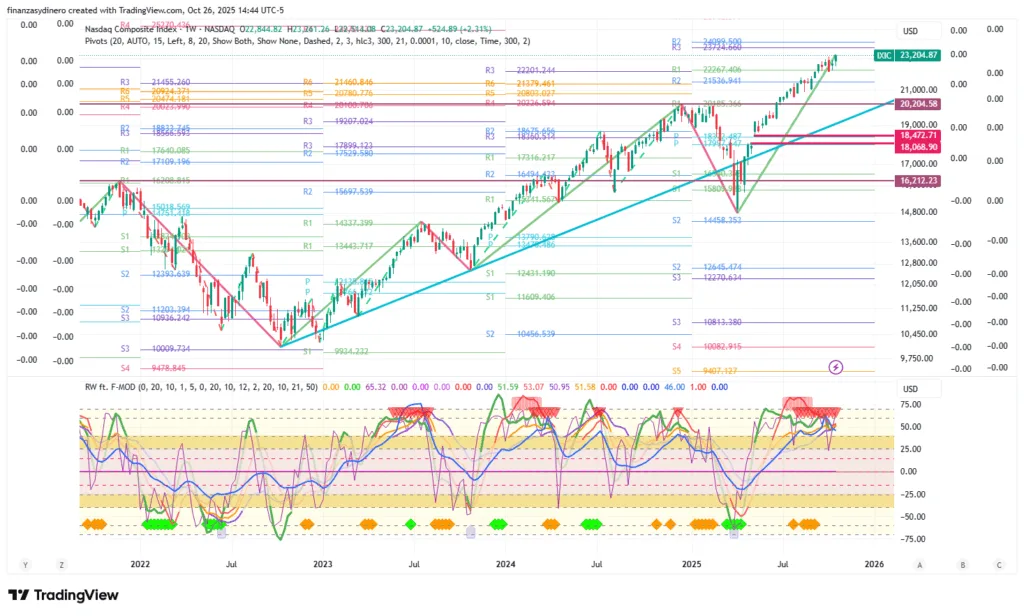The image size is (1024, 616).
Task: Click the 2024 label on the time axis
Action: [505, 565]
